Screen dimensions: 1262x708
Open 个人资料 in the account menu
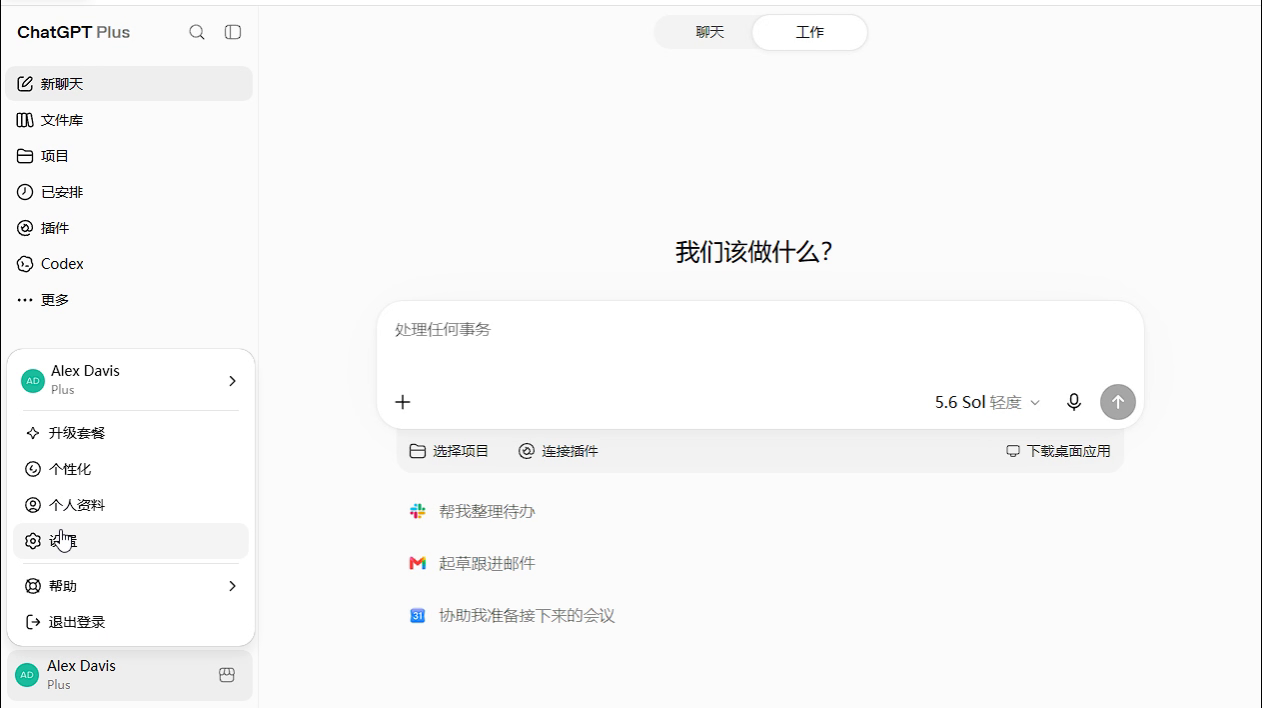point(131,505)
